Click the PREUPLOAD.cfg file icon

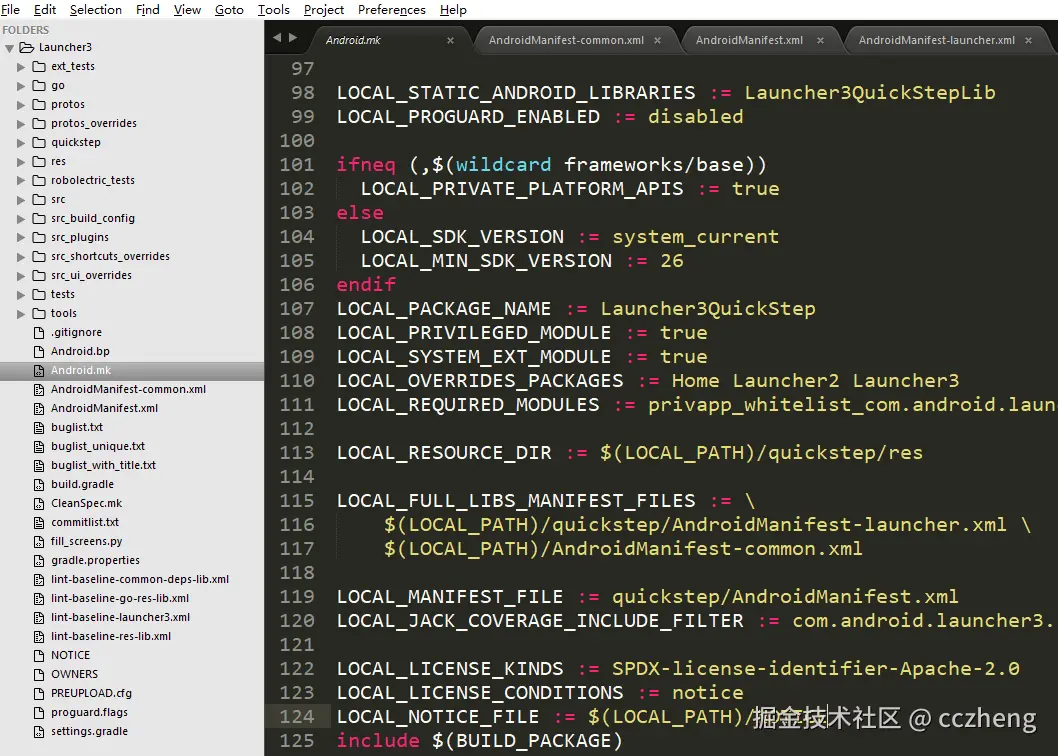coord(39,693)
